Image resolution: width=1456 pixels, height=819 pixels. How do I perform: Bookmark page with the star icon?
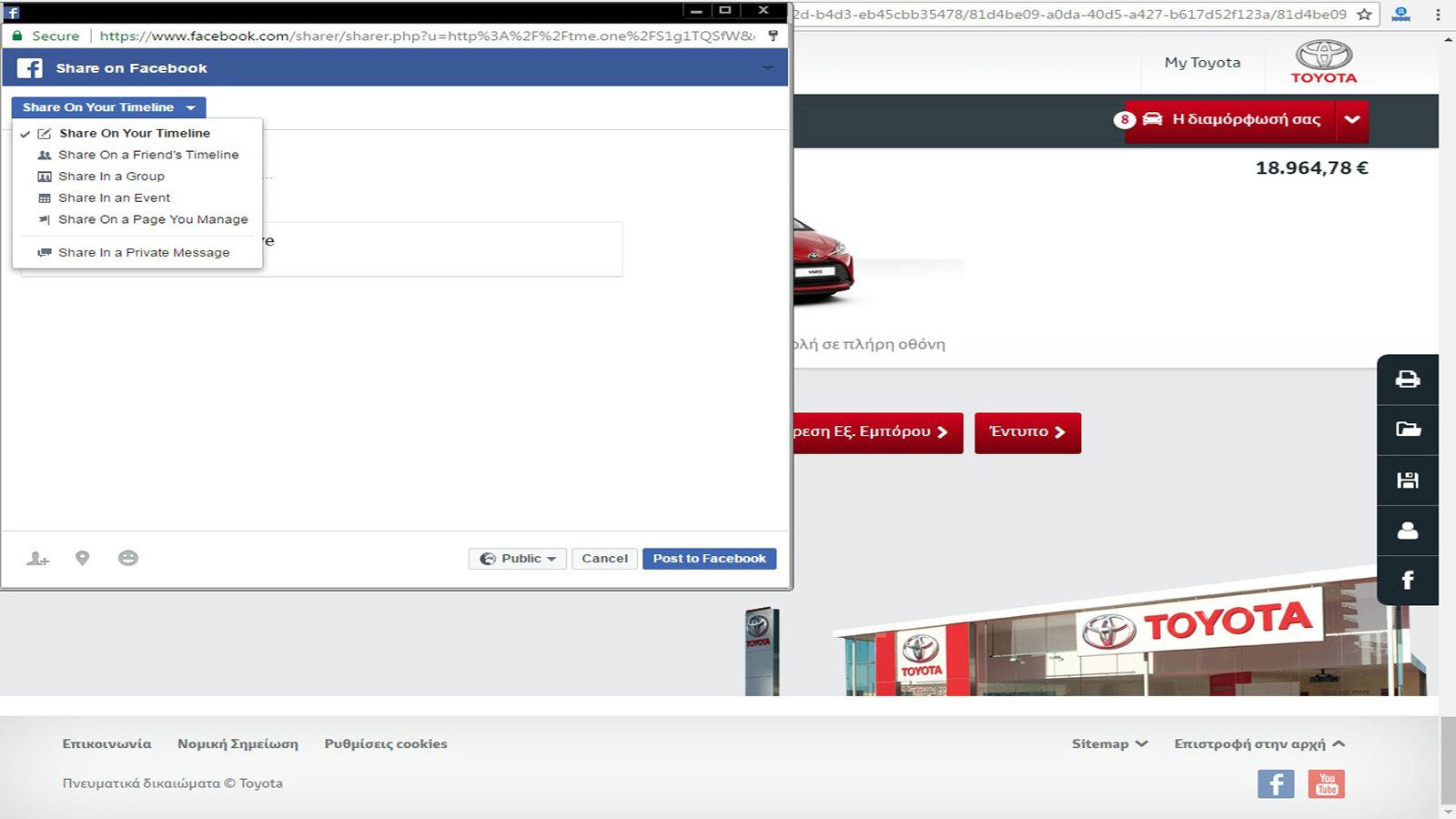(1364, 14)
